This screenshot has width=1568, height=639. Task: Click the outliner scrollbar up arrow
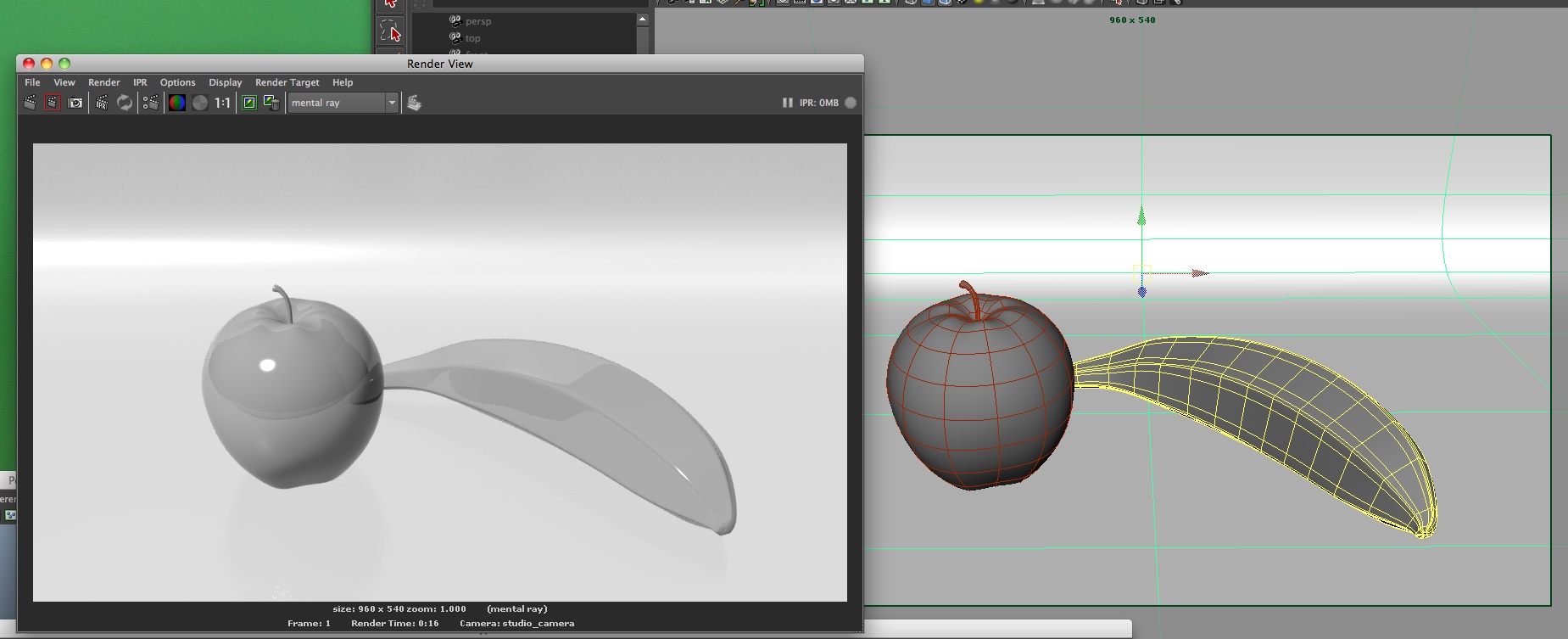point(642,19)
